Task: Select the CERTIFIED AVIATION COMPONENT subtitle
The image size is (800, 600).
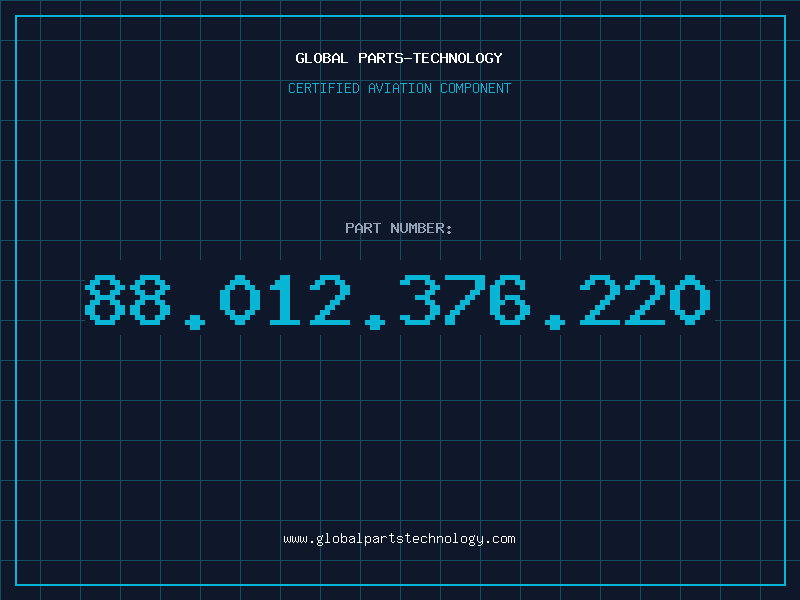Action: click(x=399, y=88)
